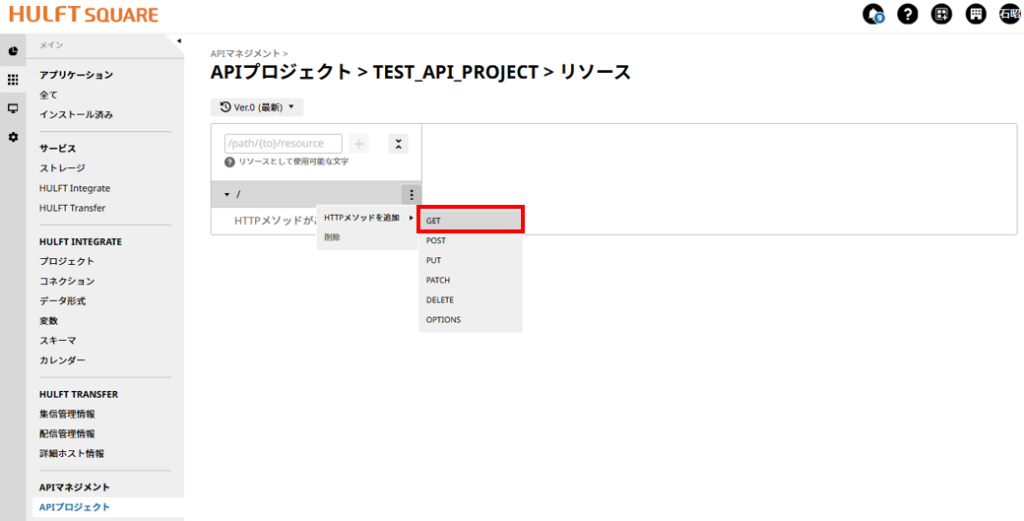The height and width of the screenshot is (521, 1024).
Task: Open 集信管理情報 in the sidebar
Action: 67,414
